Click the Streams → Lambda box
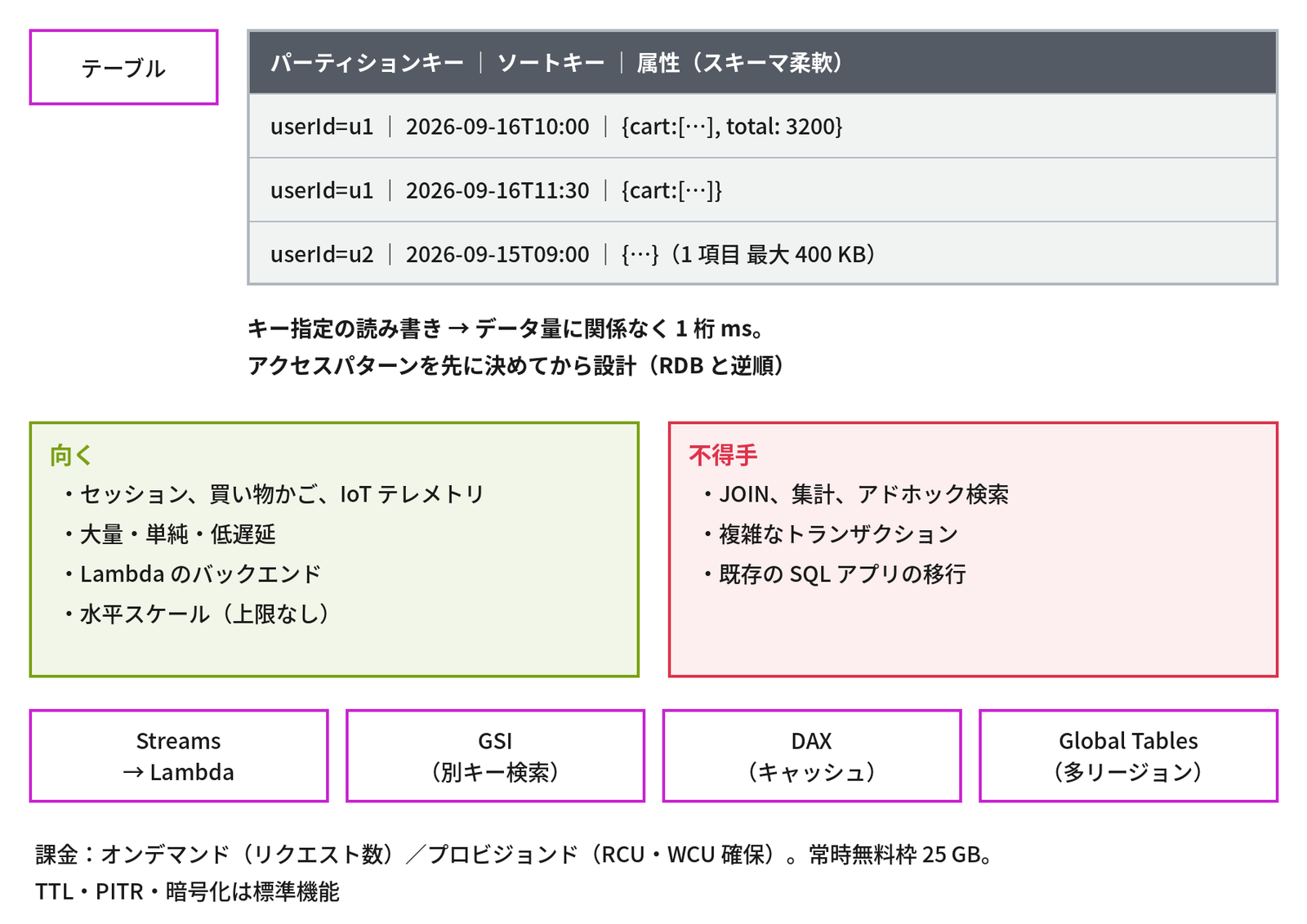 tap(179, 756)
